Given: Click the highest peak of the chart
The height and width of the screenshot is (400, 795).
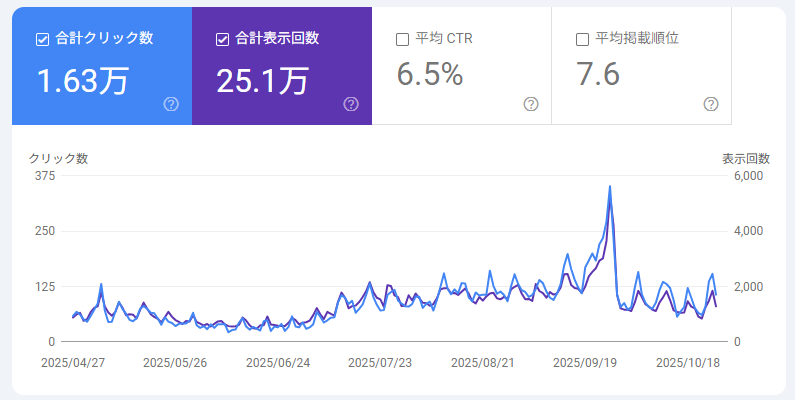Looking at the screenshot, I should (x=609, y=187).
